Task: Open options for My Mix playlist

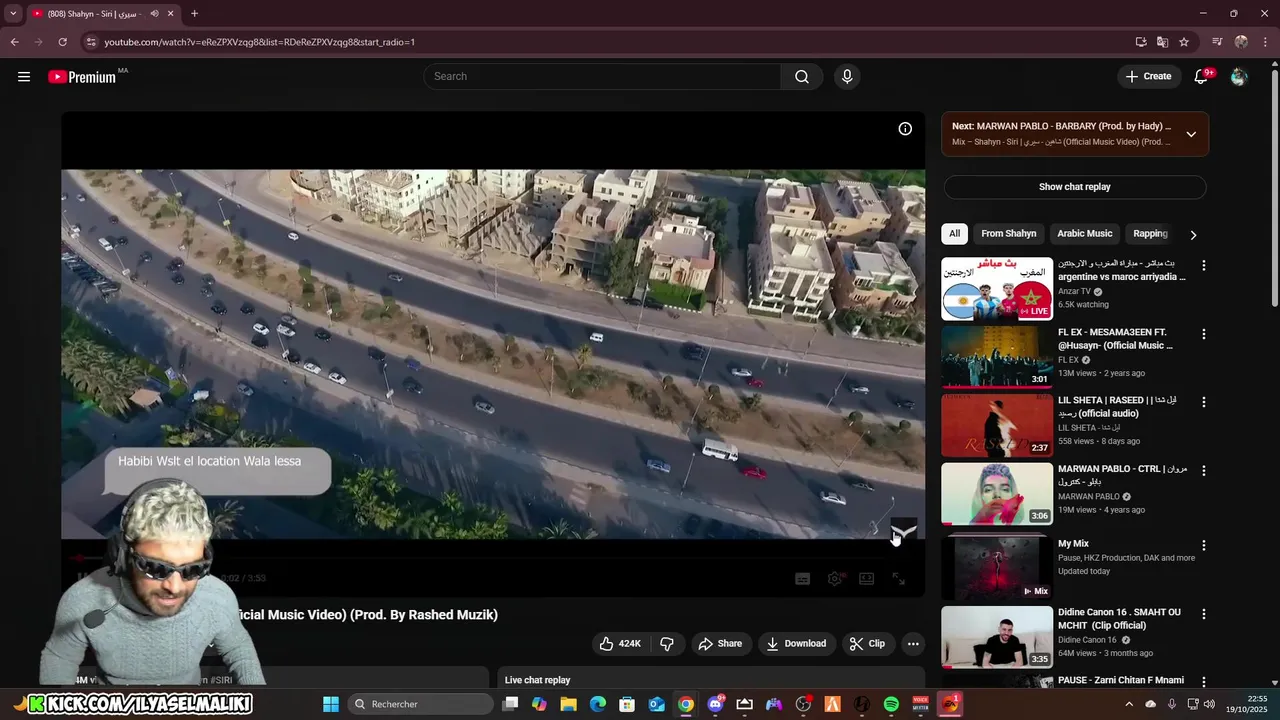Action: click(x=1204, y=546)
